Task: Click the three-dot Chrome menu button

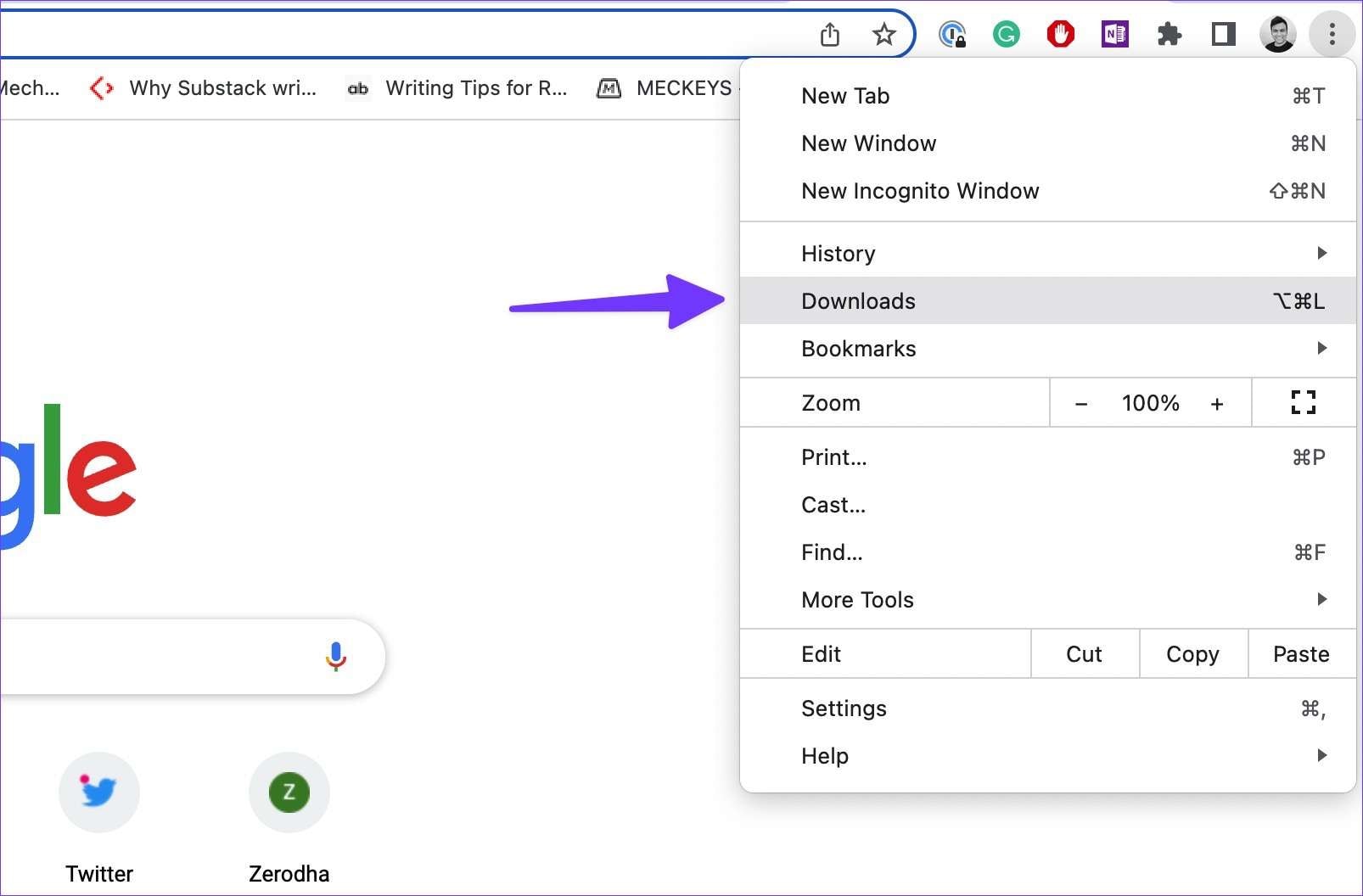Action: (x=1332, y=35)
